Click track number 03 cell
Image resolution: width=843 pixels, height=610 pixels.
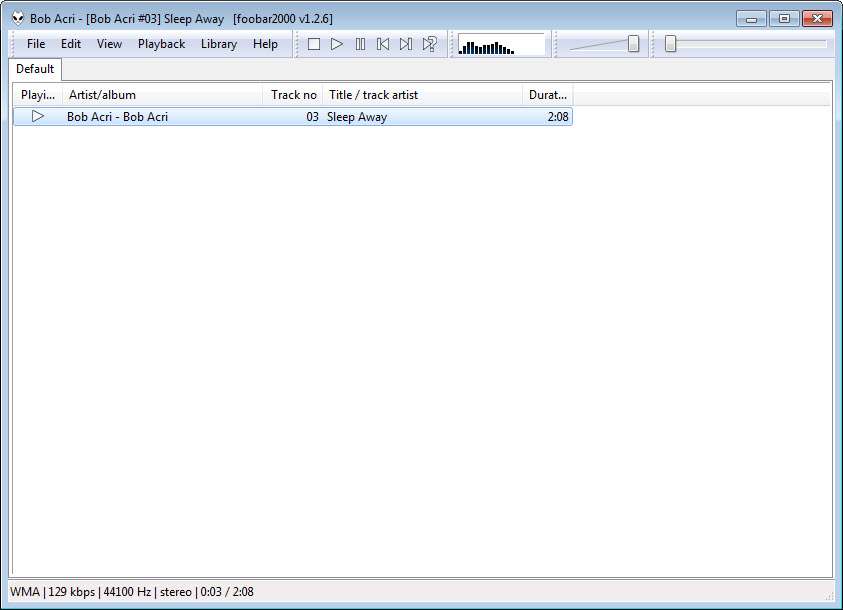coord(312,117)
